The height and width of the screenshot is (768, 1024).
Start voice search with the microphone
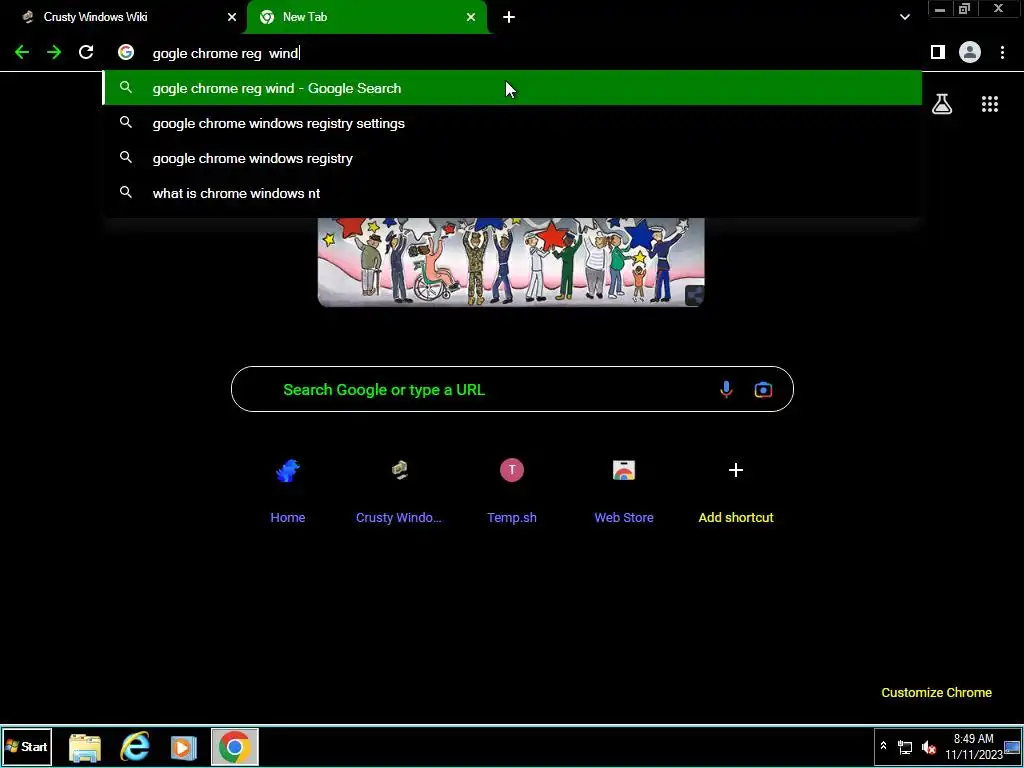click(726, 389)
